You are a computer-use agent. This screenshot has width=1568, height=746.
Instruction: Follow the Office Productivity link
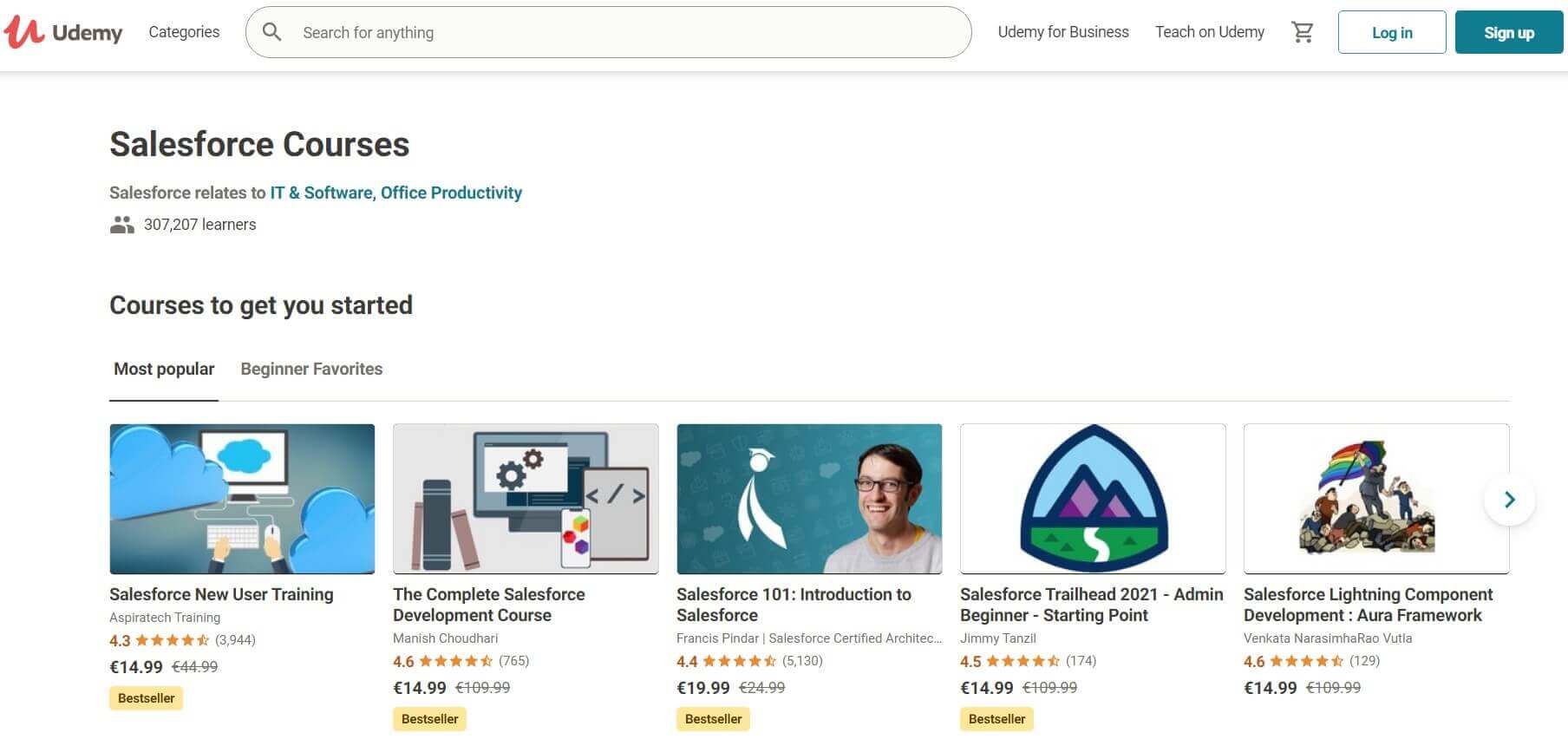451,193
